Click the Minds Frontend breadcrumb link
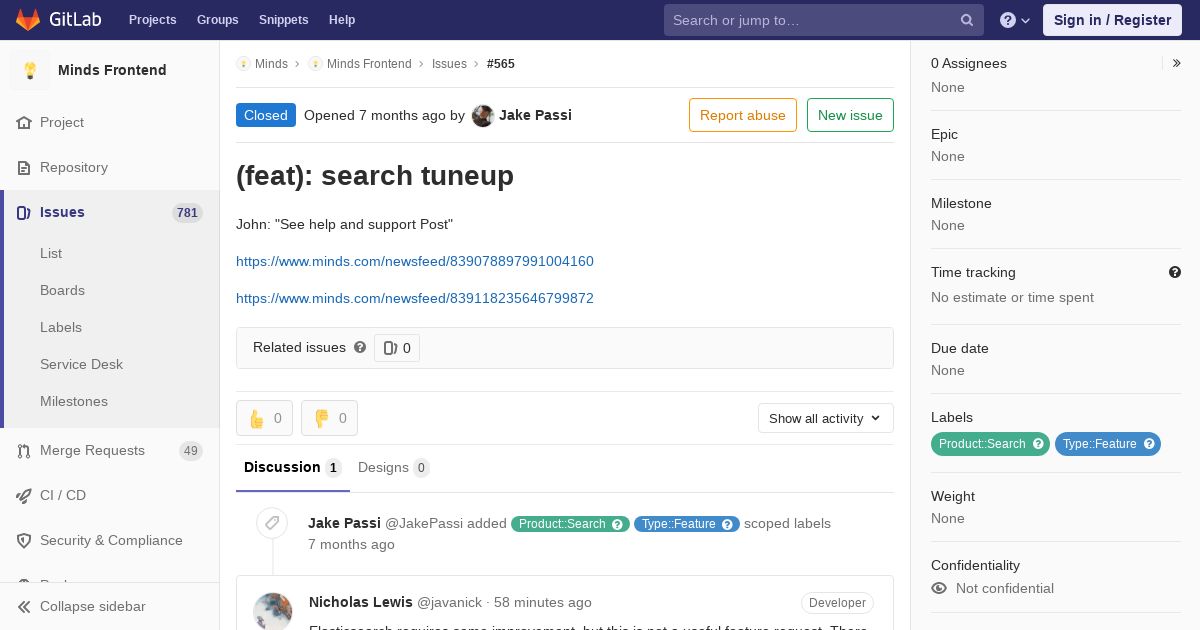 369,63
